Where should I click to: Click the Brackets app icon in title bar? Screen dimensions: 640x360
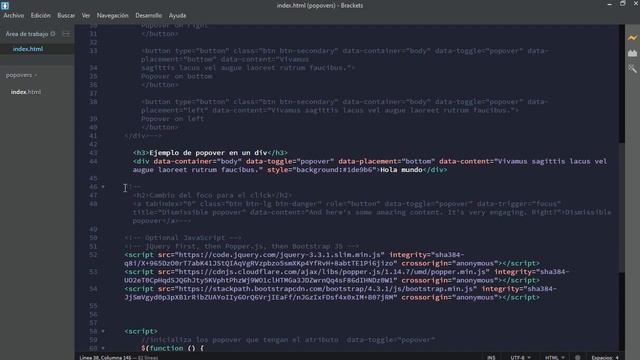[5, 5]
